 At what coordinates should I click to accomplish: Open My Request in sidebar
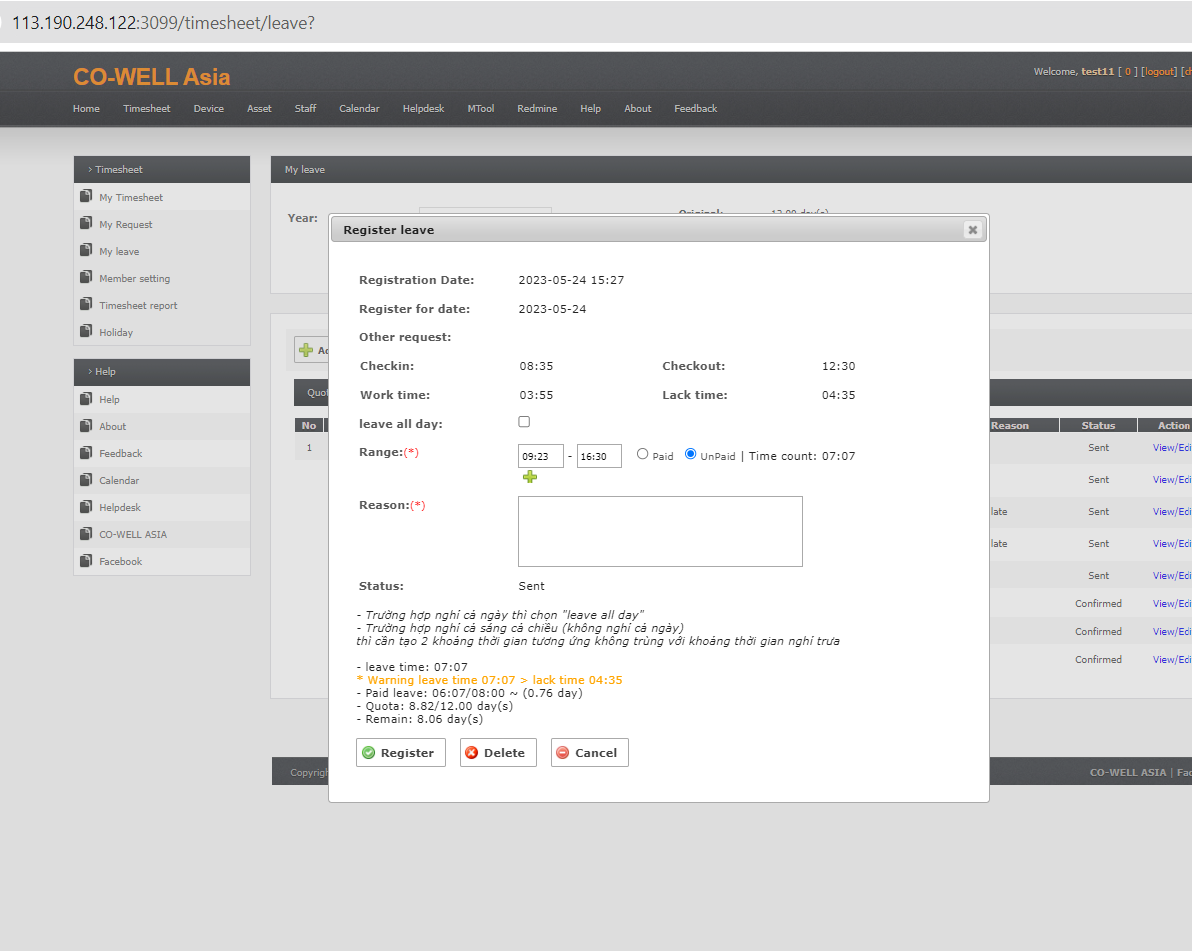click(x=125, y=224)
